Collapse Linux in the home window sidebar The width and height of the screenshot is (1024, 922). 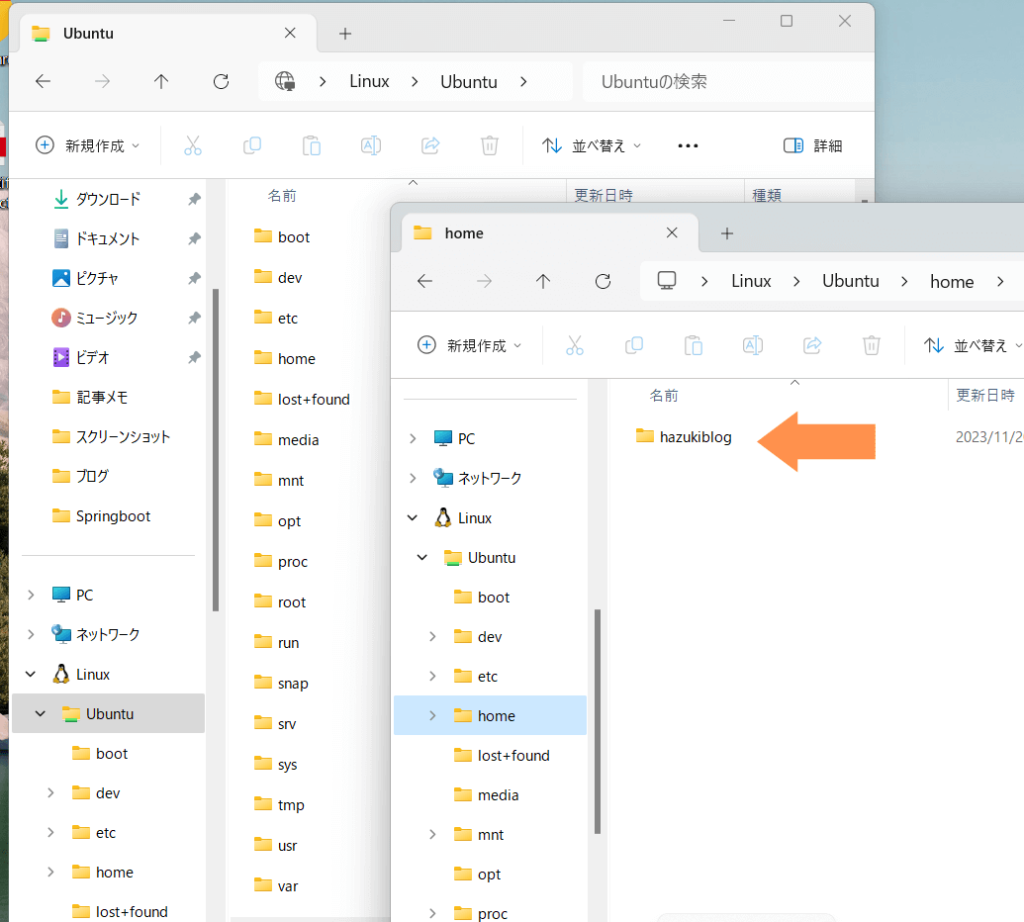[x=413, y=518]
